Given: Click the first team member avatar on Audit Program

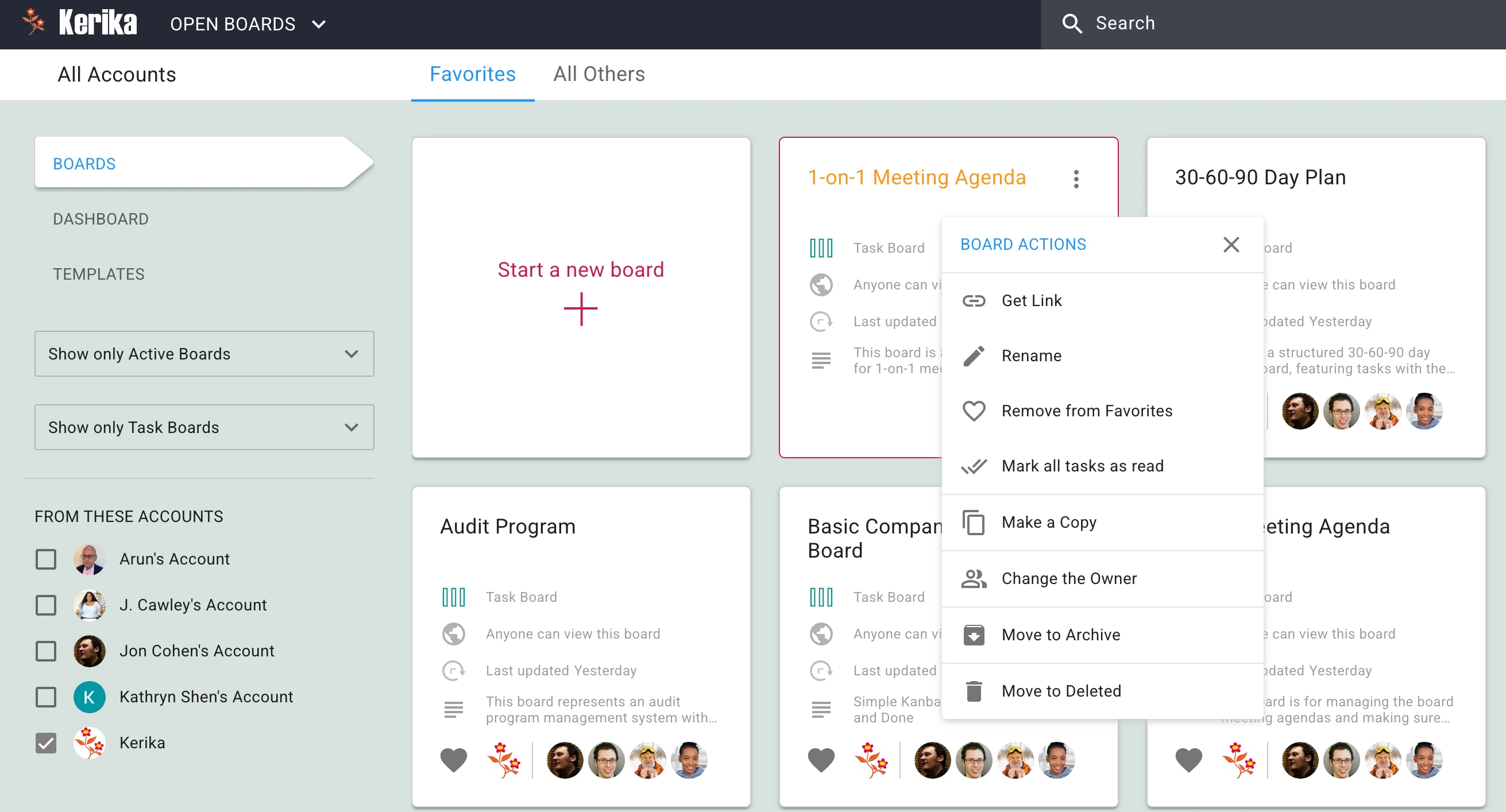Looking at the screenshot, I should point(564,760).
